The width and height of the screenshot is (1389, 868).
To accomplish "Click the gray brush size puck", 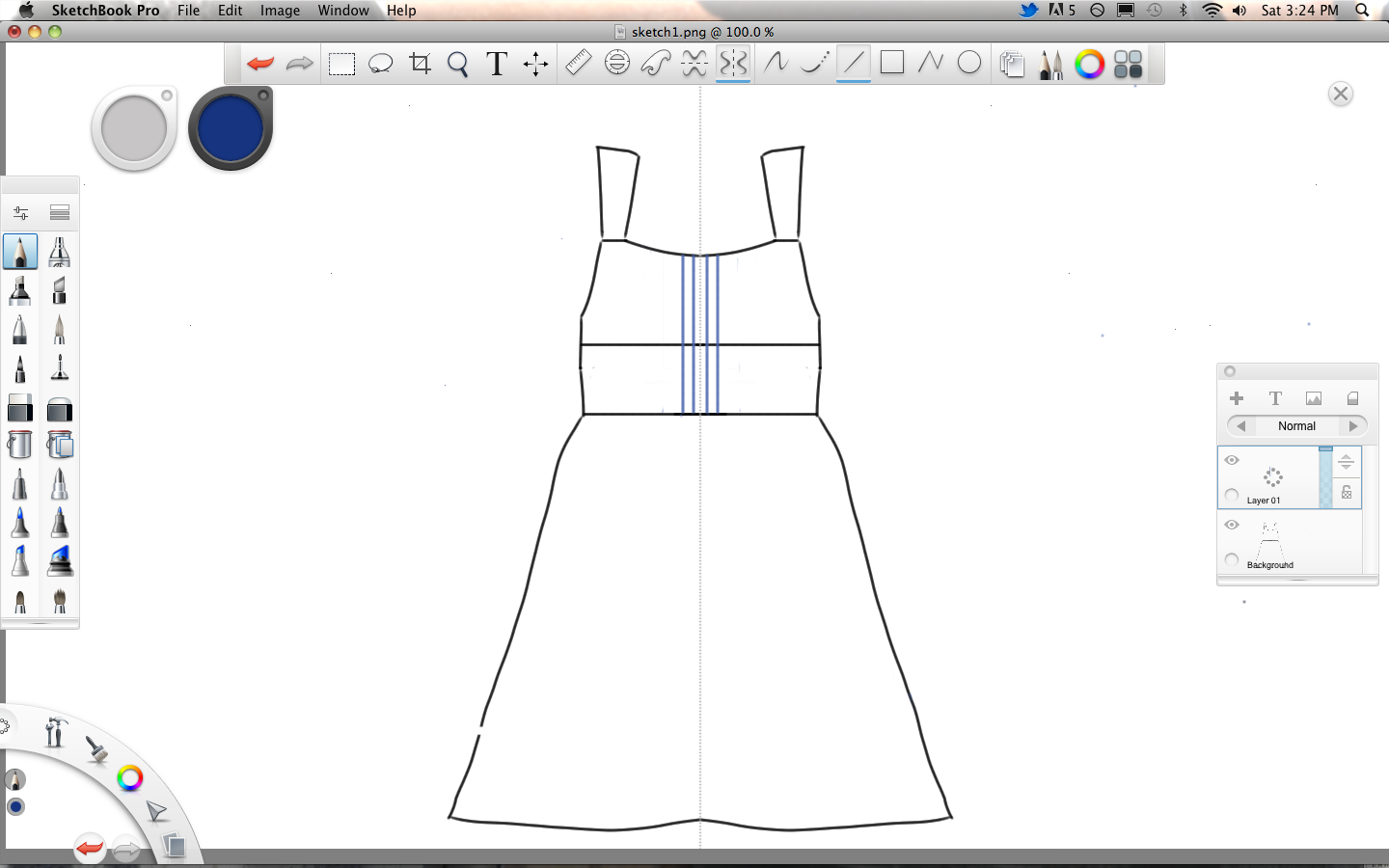I will (134, 128).
